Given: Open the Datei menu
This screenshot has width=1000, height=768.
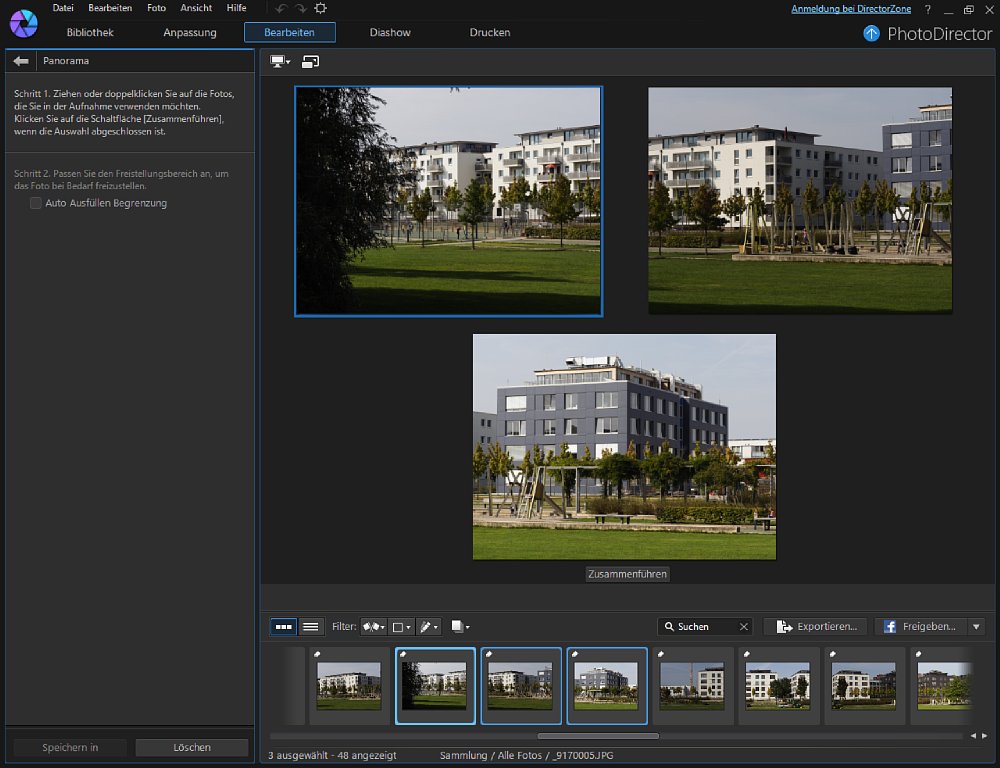Looking at the screenshot, I should tap(62, 8).
